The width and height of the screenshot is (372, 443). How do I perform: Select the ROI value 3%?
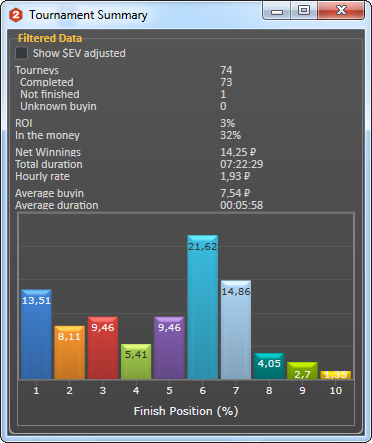(x=228, y=123)
